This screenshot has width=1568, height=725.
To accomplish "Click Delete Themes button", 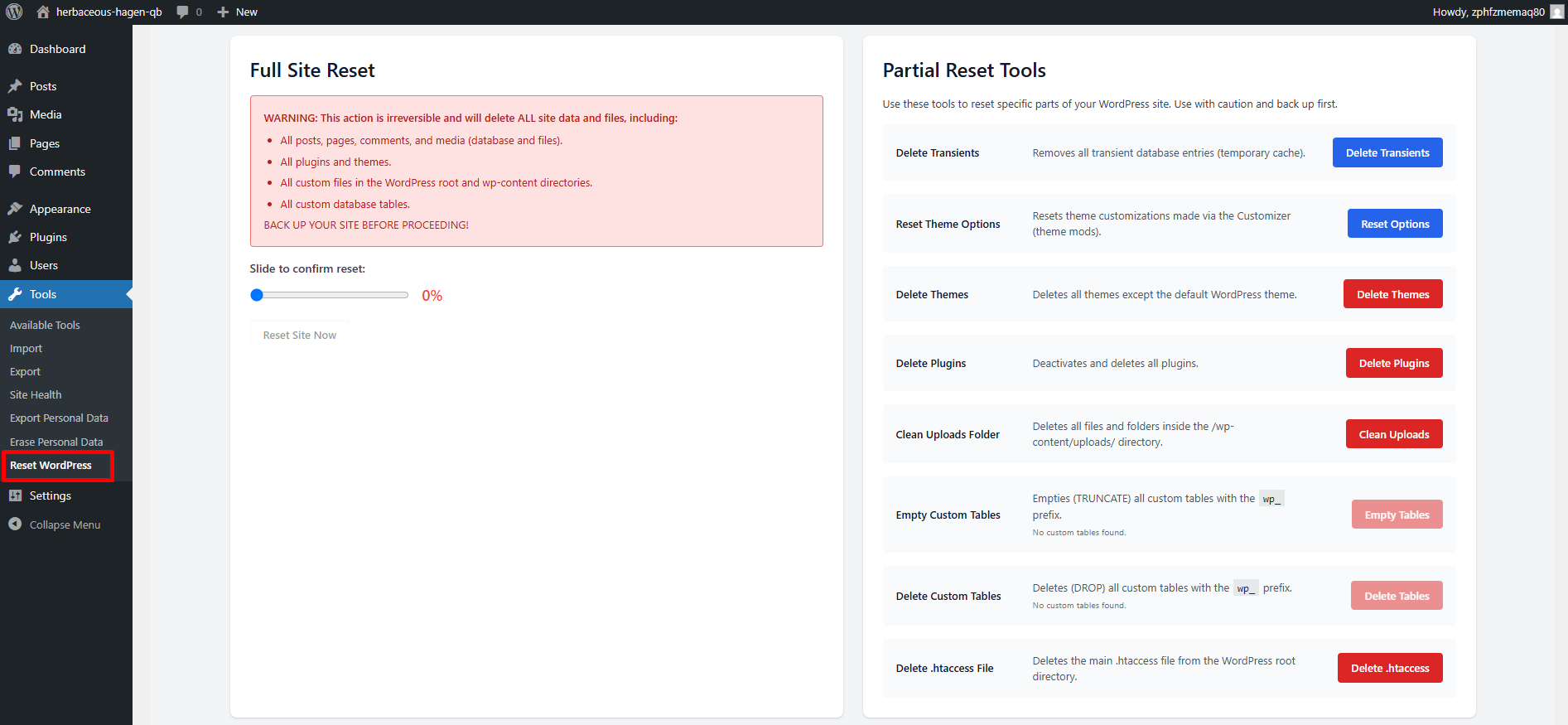I will [x=1393, y=294].
